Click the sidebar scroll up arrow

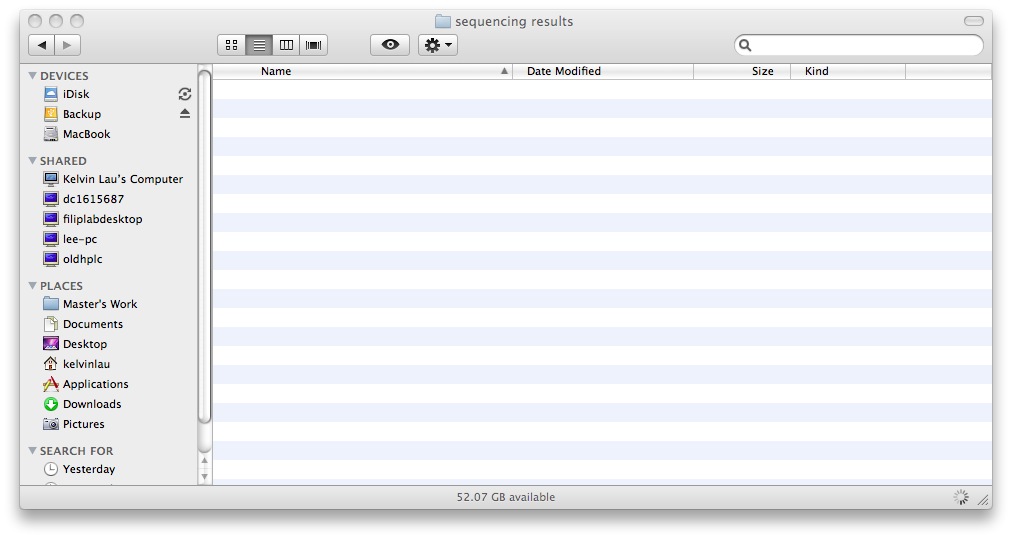tap(205, 461)
